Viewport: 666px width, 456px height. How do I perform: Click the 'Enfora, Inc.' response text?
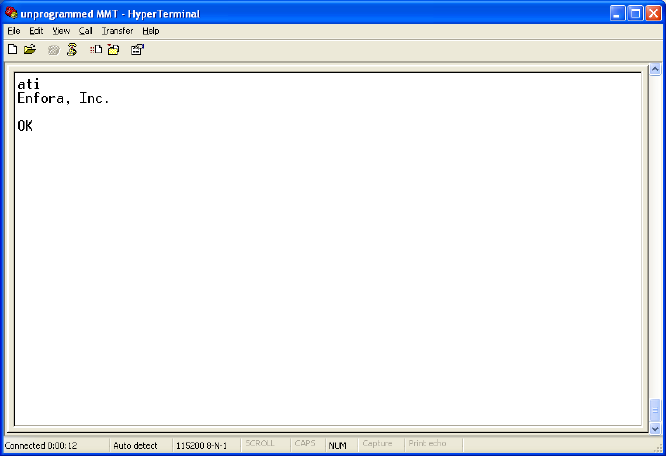(x=63, y=99)
